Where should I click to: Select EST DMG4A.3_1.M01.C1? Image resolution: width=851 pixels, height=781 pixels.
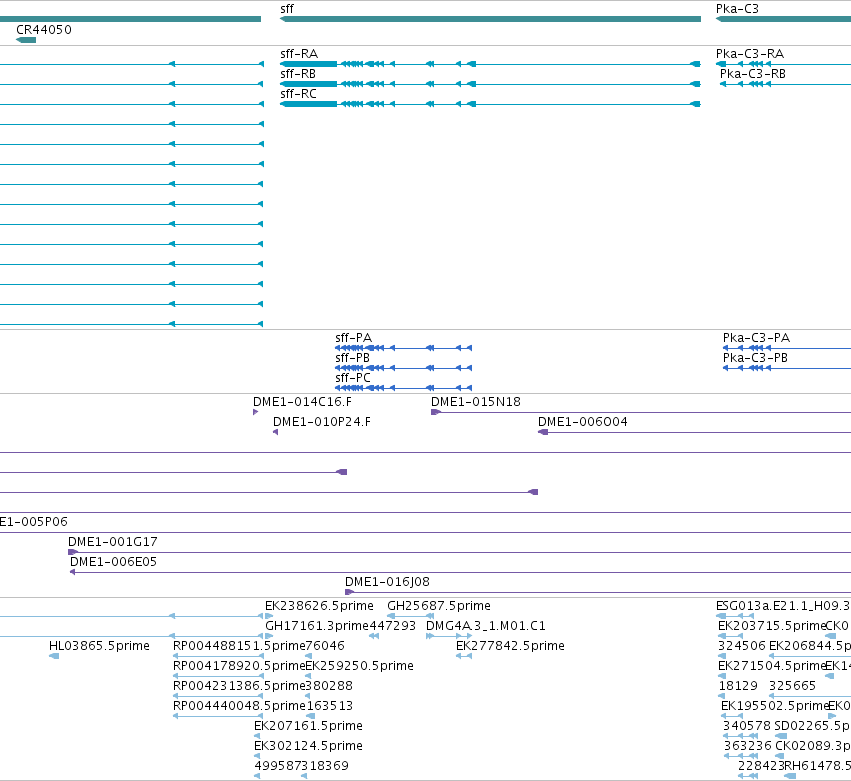pos(486,626)
